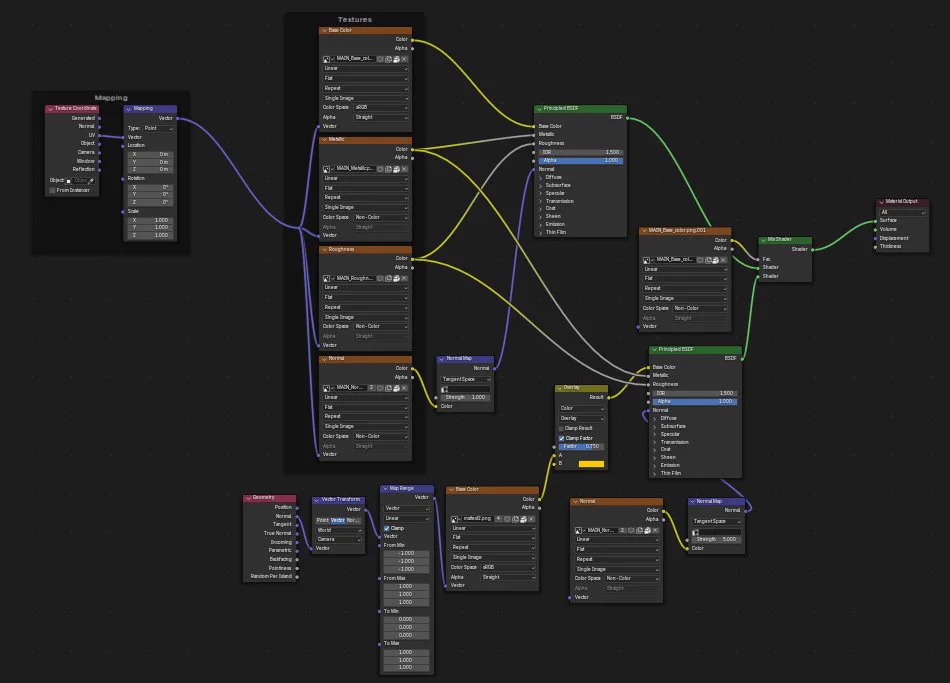Click the Factor 0.750 slider in Overlay node

(x=581, y=446)
